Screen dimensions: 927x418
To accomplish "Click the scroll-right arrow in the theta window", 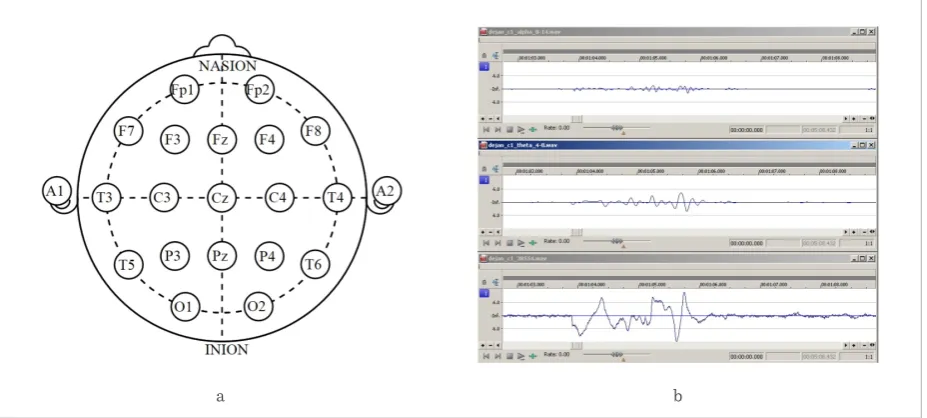I will [x=846, y=232].
